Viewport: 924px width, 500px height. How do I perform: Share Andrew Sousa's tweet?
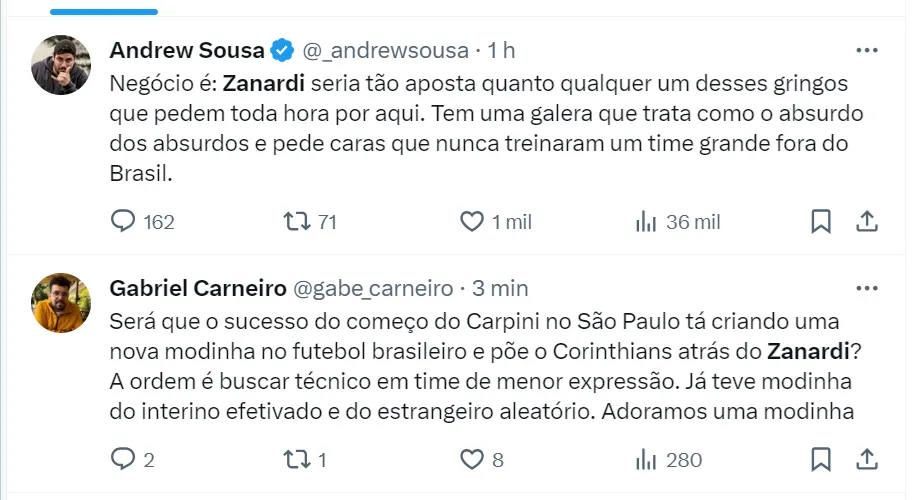pyautogui.click(x=868, y=221)
